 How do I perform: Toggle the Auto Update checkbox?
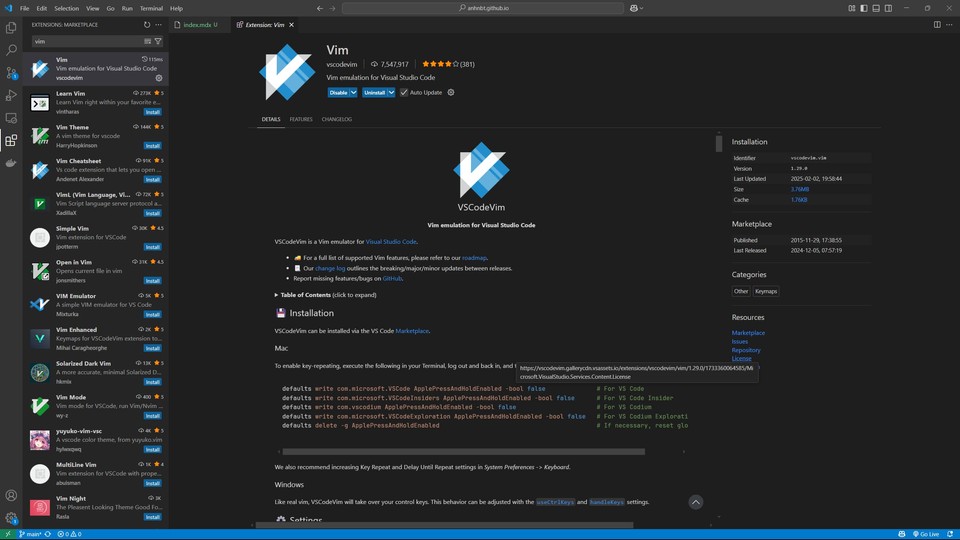tap(404, 92)
